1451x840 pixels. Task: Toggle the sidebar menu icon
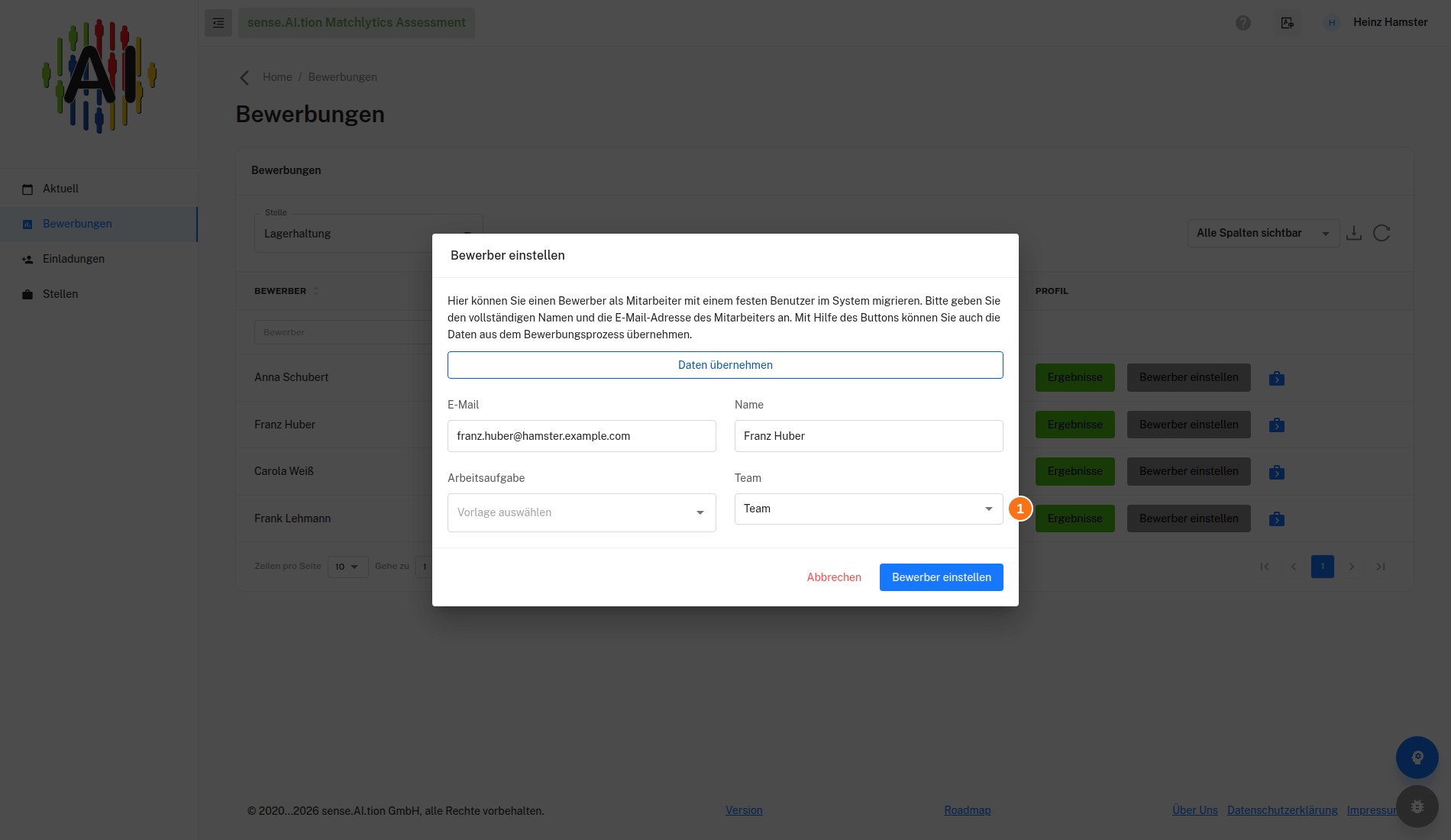pos(218,23)
